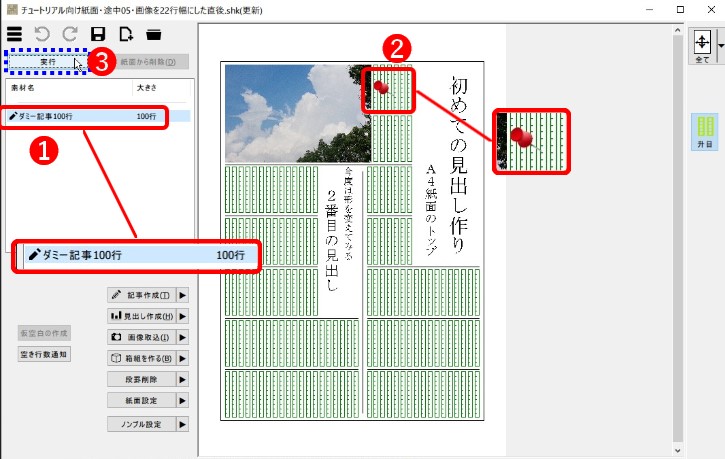Viewport: 725px width, 459px height.
Task: Open a file with the folder icon
Action: tap(154, 36)
